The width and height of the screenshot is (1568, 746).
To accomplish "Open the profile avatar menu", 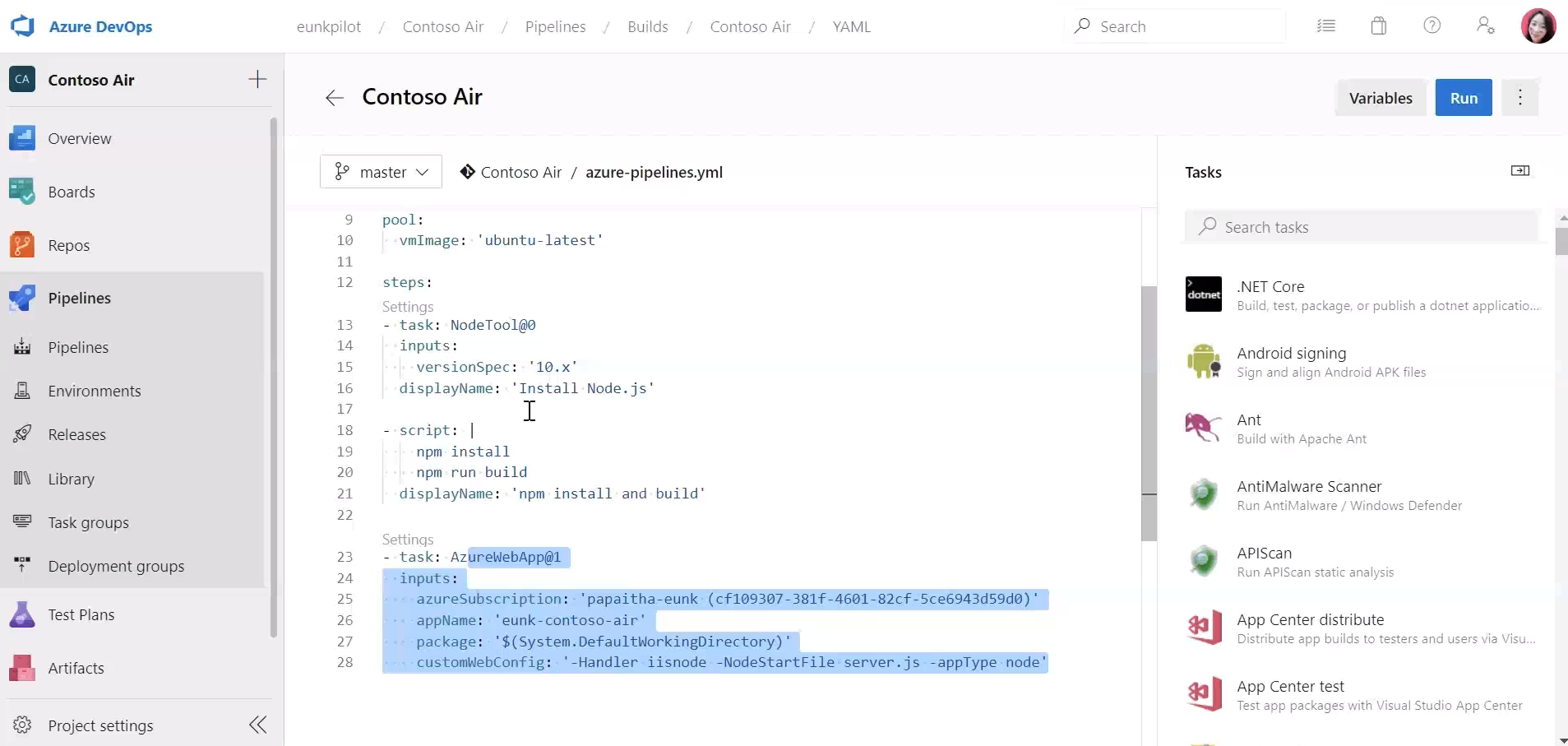I will (x=1538, y=26).
